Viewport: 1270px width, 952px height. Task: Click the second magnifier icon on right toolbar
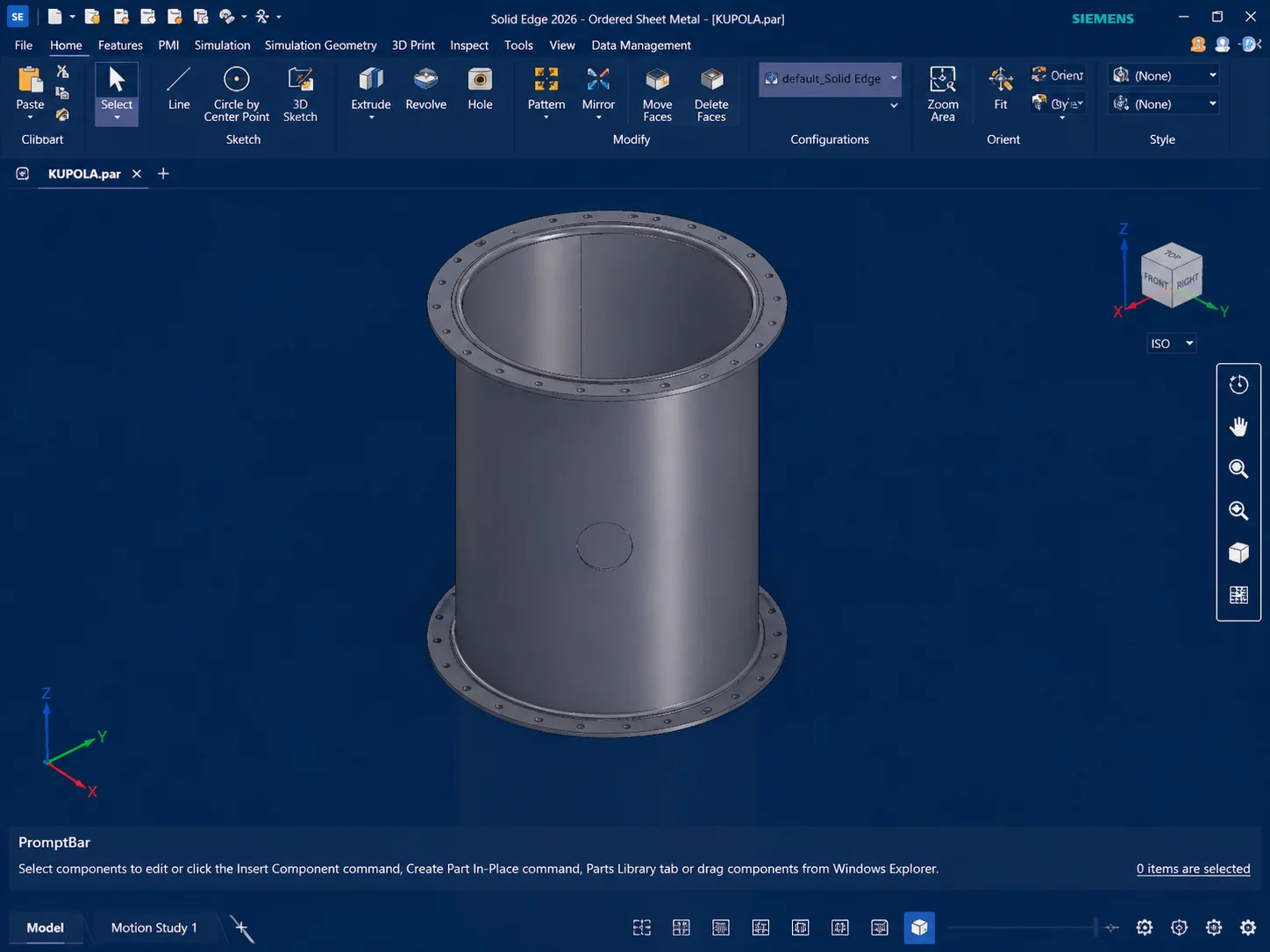click(x=1238, y=510)
